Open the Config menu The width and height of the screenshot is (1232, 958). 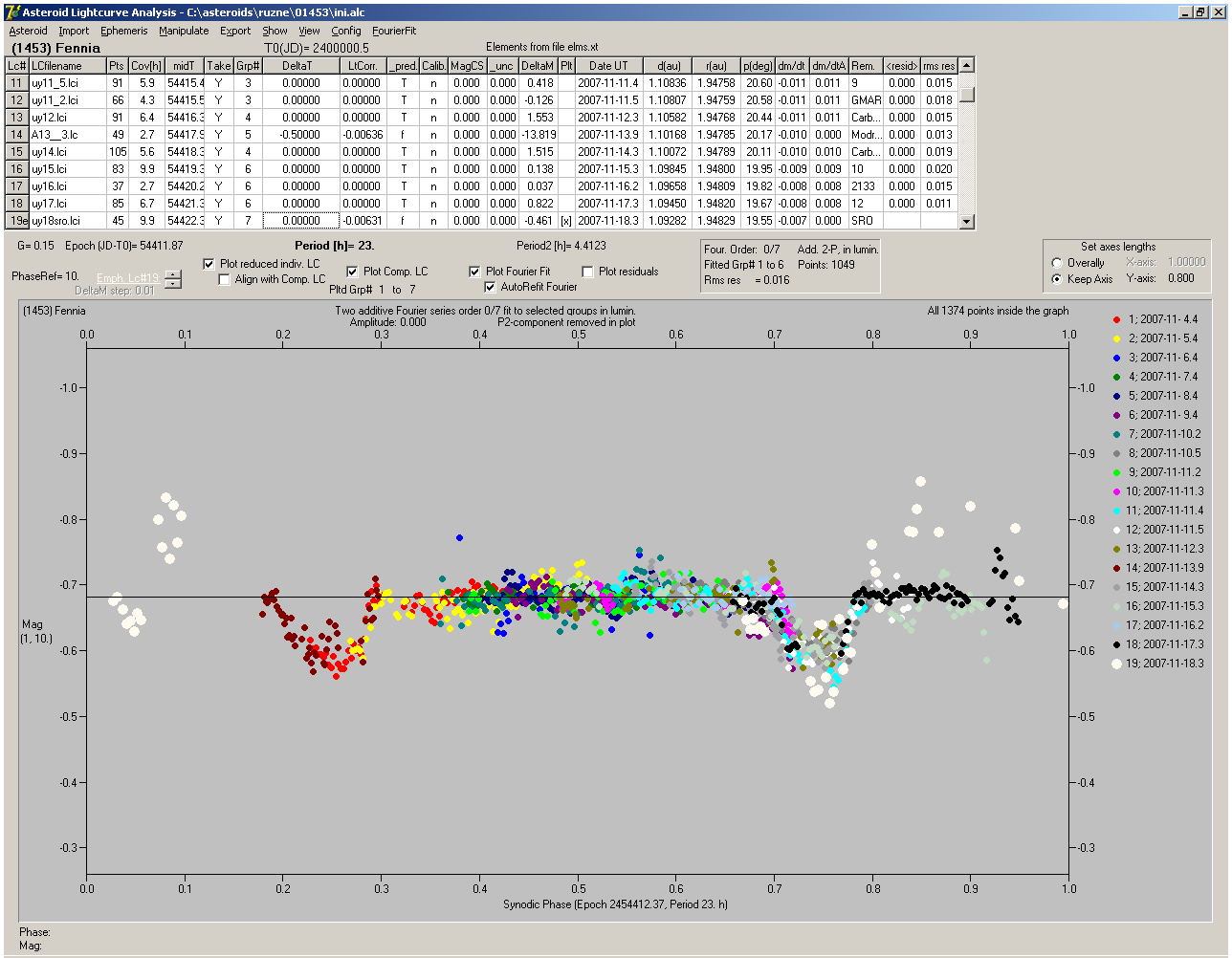click(x=346, y=31)
